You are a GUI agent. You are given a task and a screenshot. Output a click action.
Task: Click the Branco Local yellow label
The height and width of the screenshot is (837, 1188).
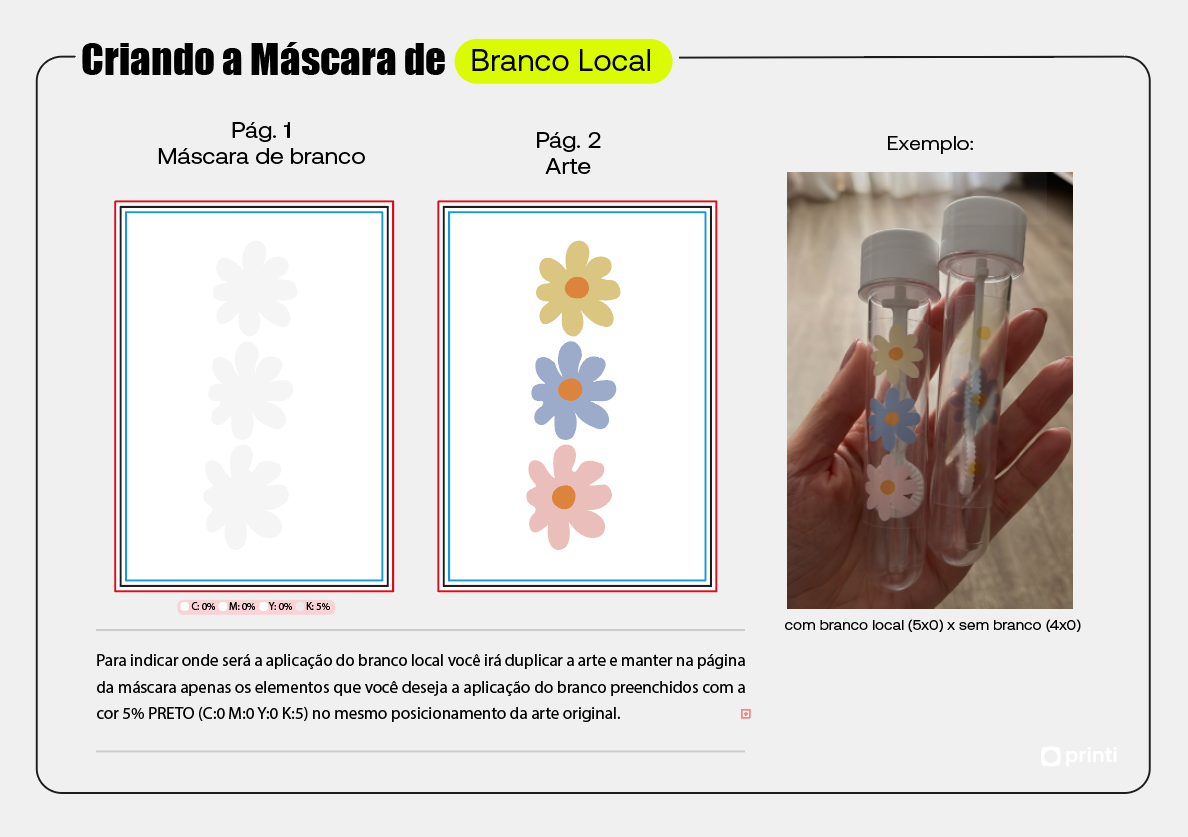563,61
